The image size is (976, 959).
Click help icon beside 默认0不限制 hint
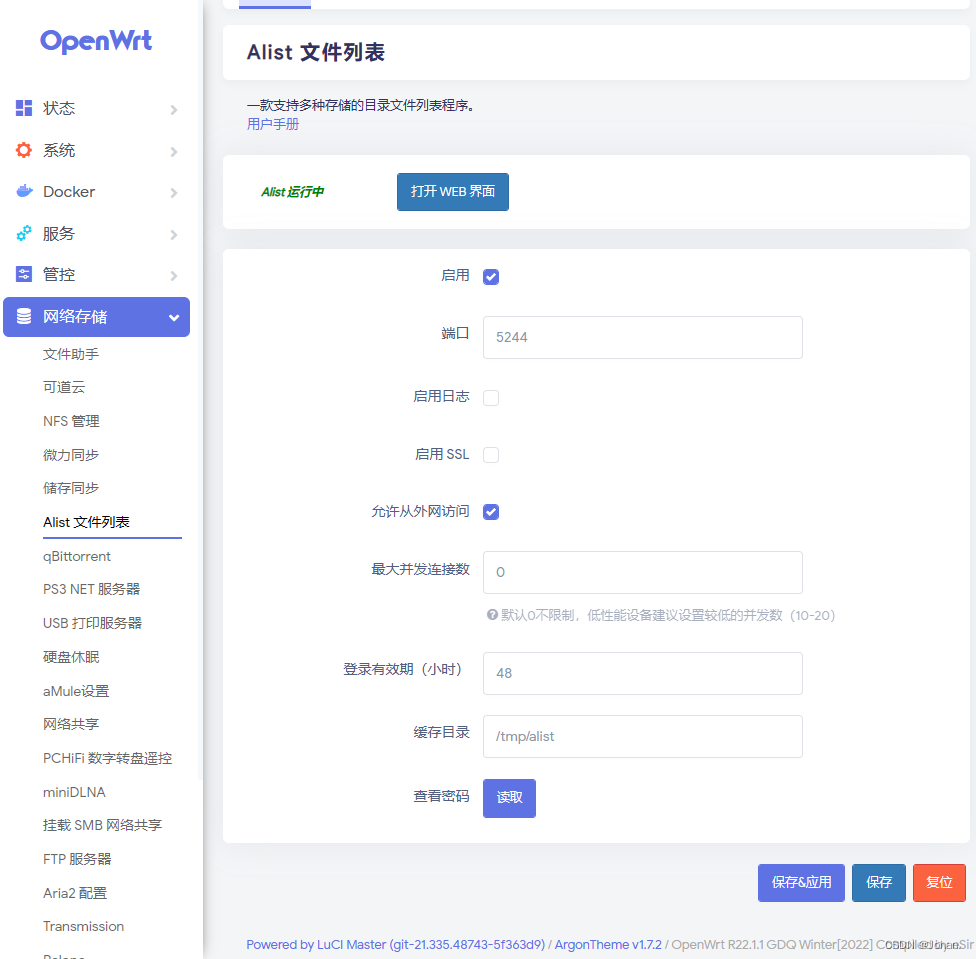(492, 615)
